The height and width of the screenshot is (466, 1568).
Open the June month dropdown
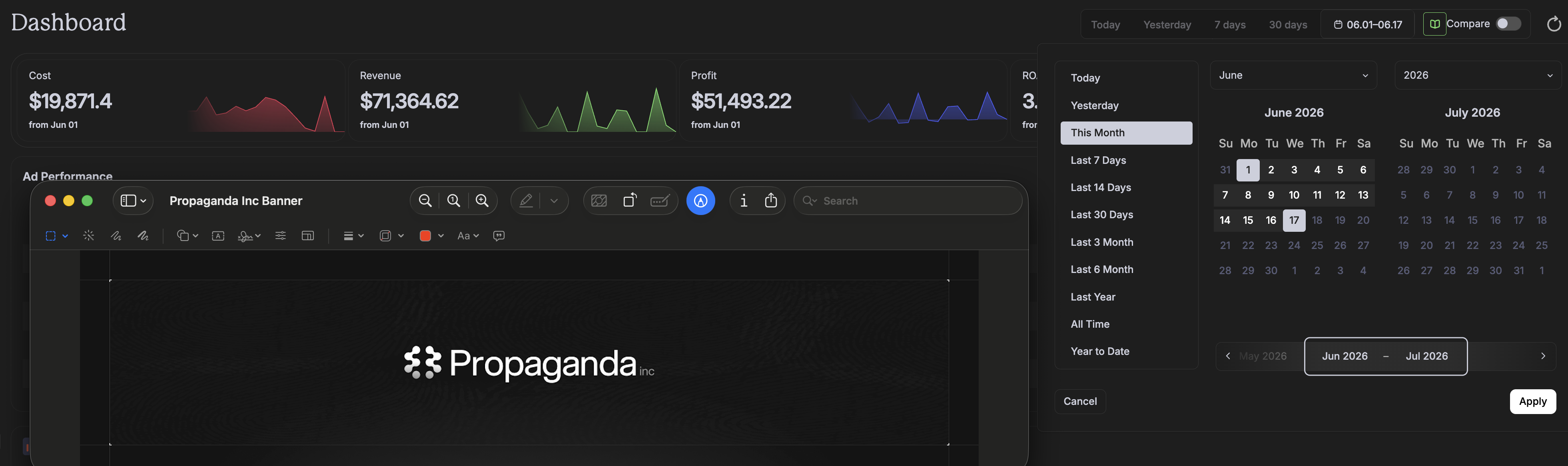(1293, 76)
